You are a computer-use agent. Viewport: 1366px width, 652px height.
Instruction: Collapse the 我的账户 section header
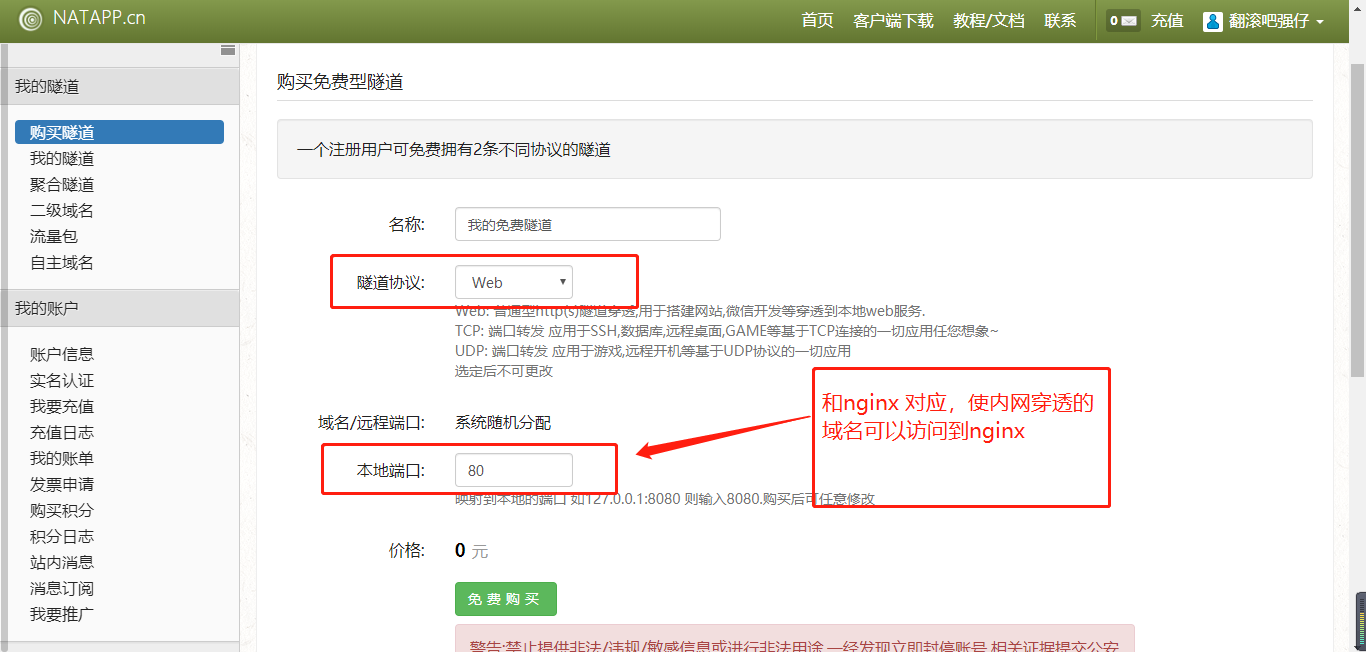[120, 308]
